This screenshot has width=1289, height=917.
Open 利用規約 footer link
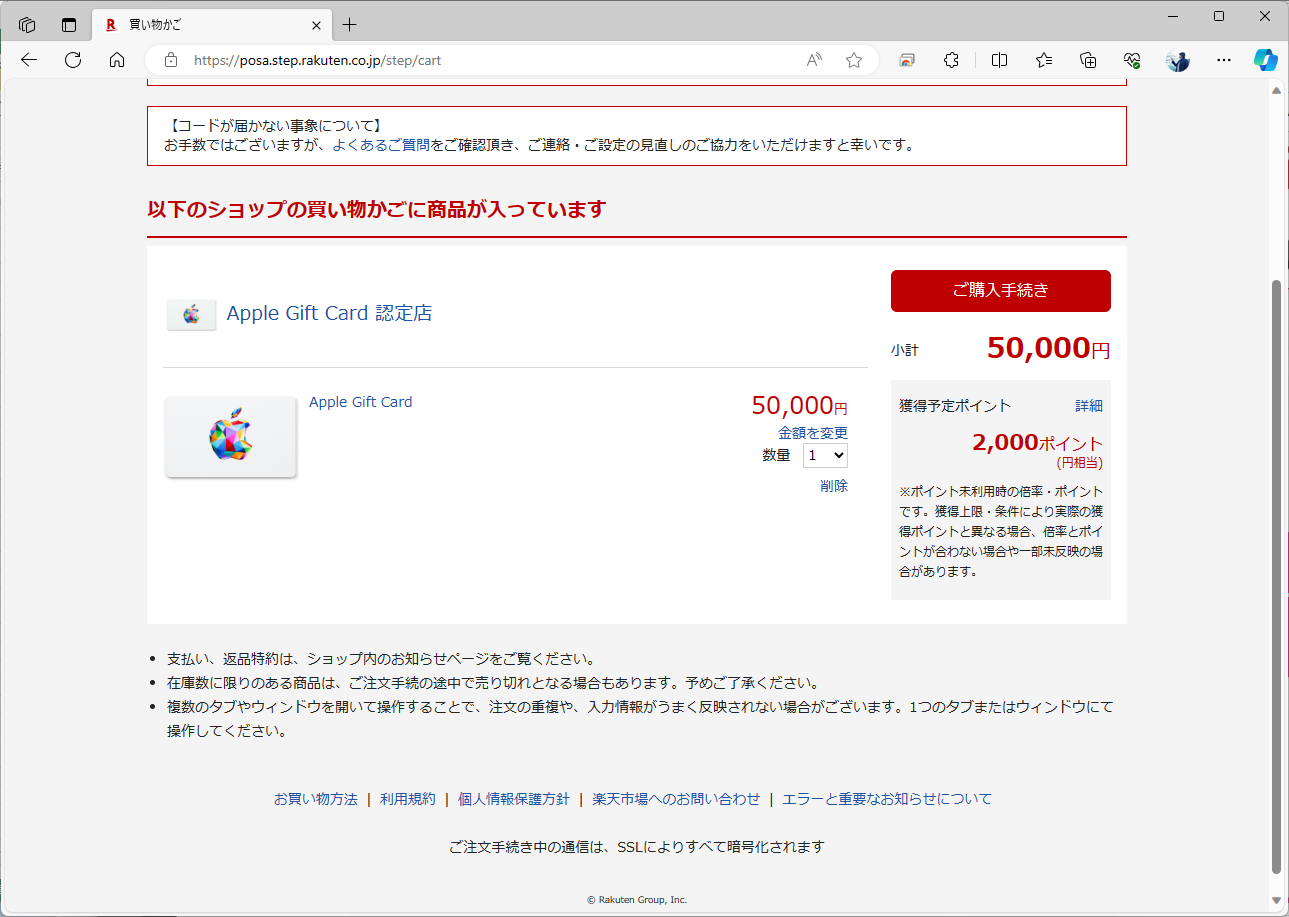[408, 799]
